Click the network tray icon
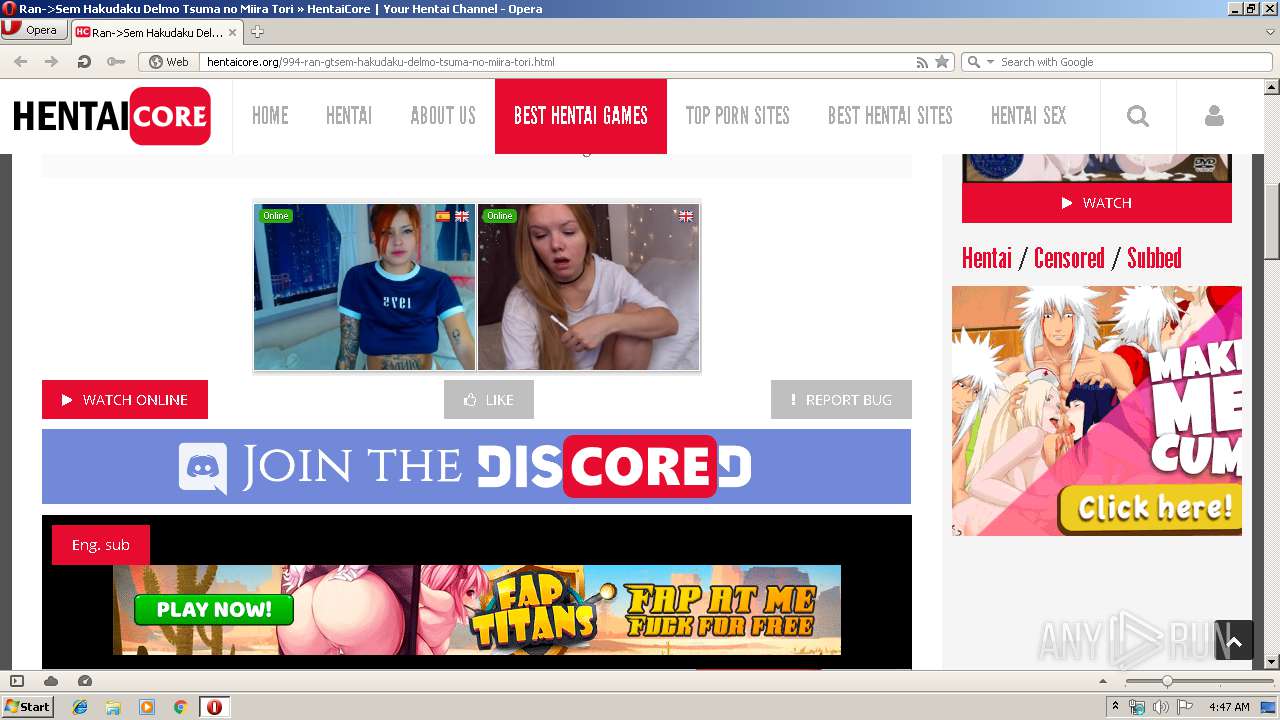The width and height of the screenshot is (1280, 720). tap(1137, 707)
